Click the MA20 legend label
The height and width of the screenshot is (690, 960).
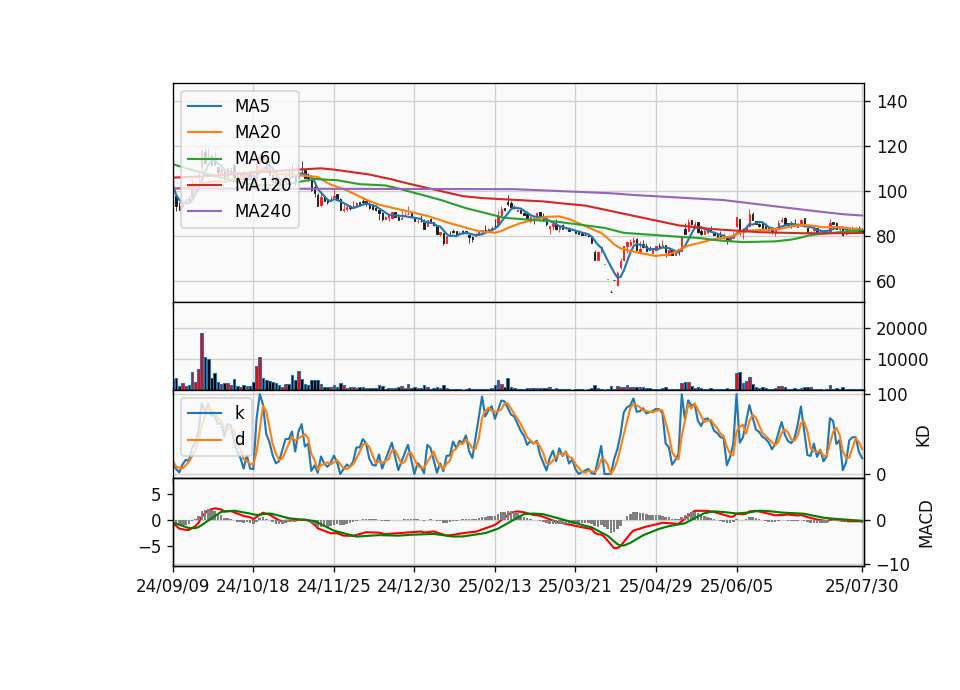pyautogui.click(x=257, y=132)
